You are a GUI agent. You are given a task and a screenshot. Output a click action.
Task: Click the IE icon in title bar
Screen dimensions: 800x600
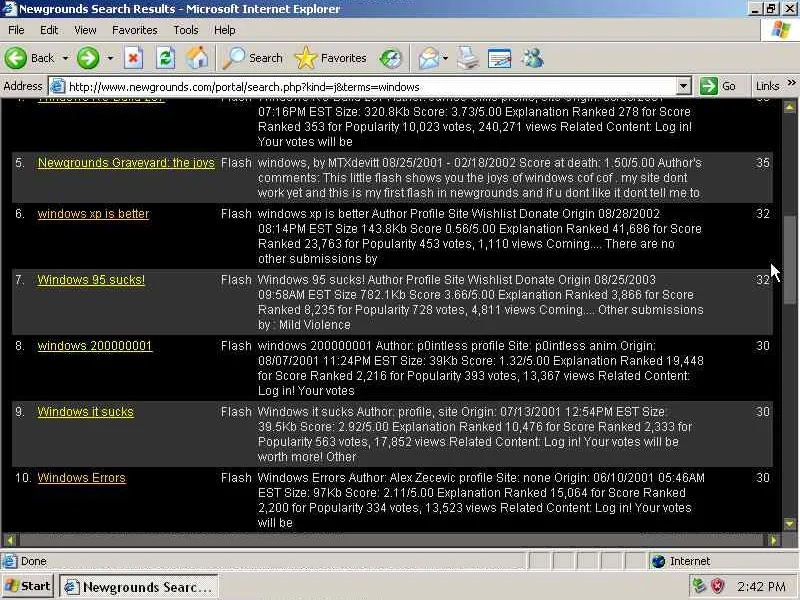click(x=10, y=9)
